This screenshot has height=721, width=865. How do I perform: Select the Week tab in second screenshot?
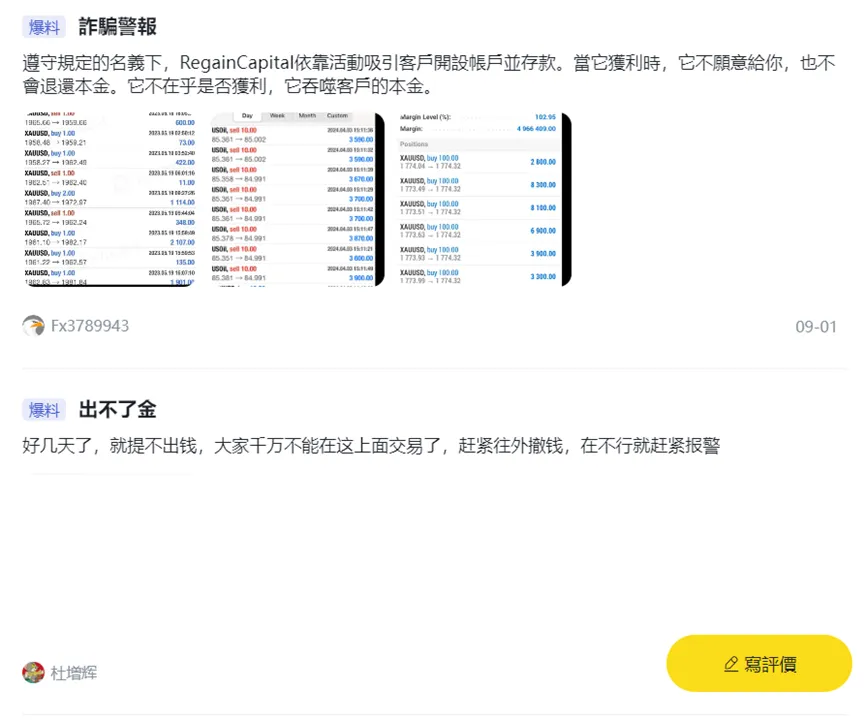(277, 116)
